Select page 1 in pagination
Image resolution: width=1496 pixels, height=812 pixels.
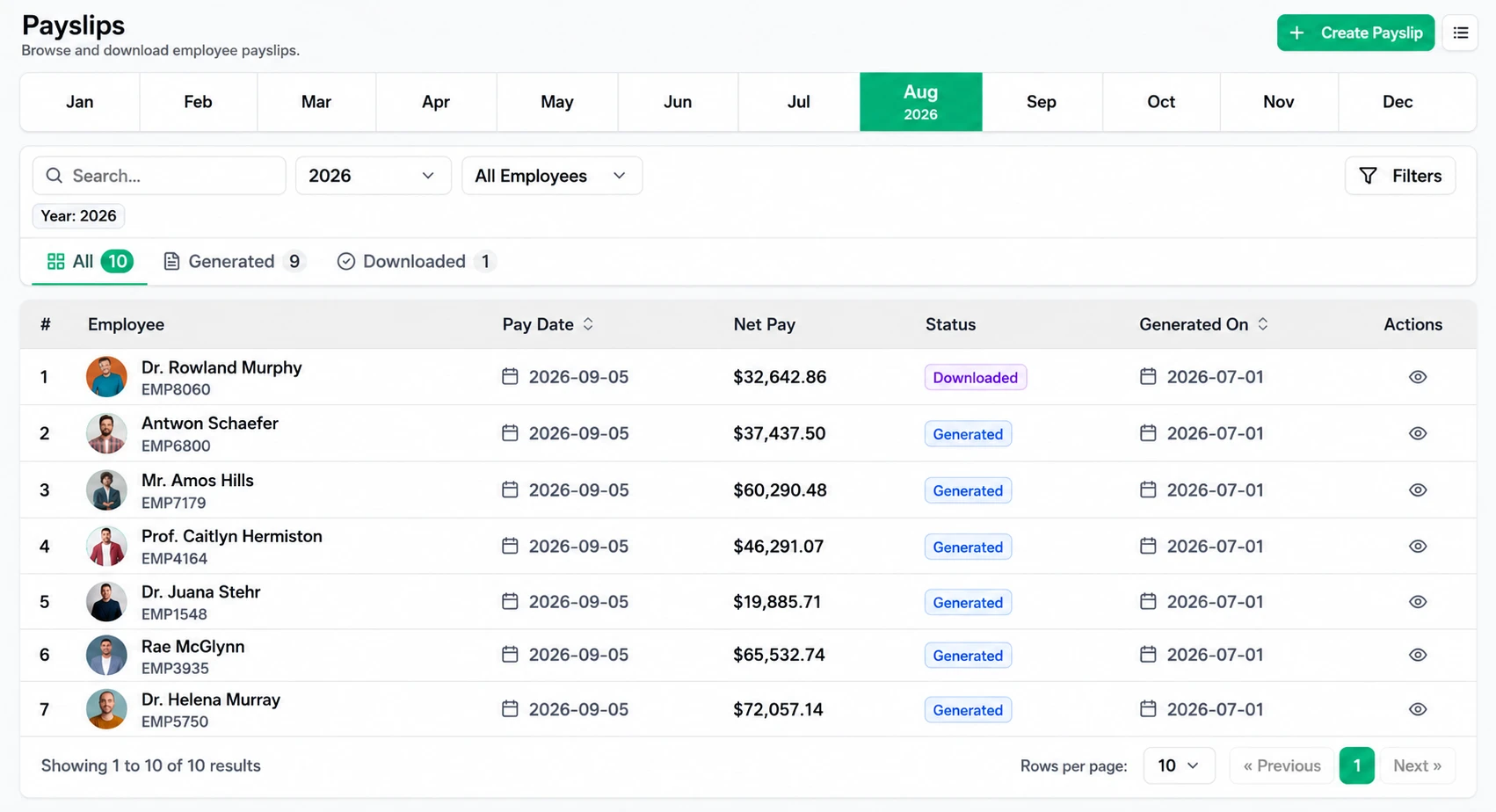pos(1356,765)
